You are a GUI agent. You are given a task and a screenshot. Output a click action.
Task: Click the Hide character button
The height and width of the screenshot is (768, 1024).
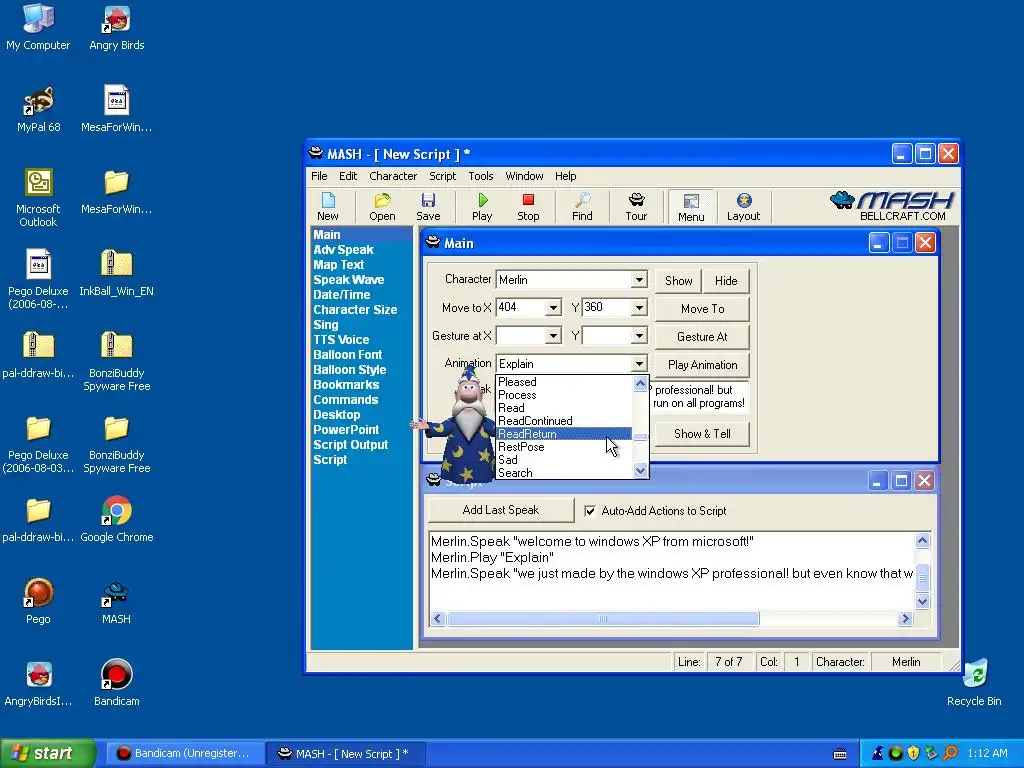tap(726, 281)
